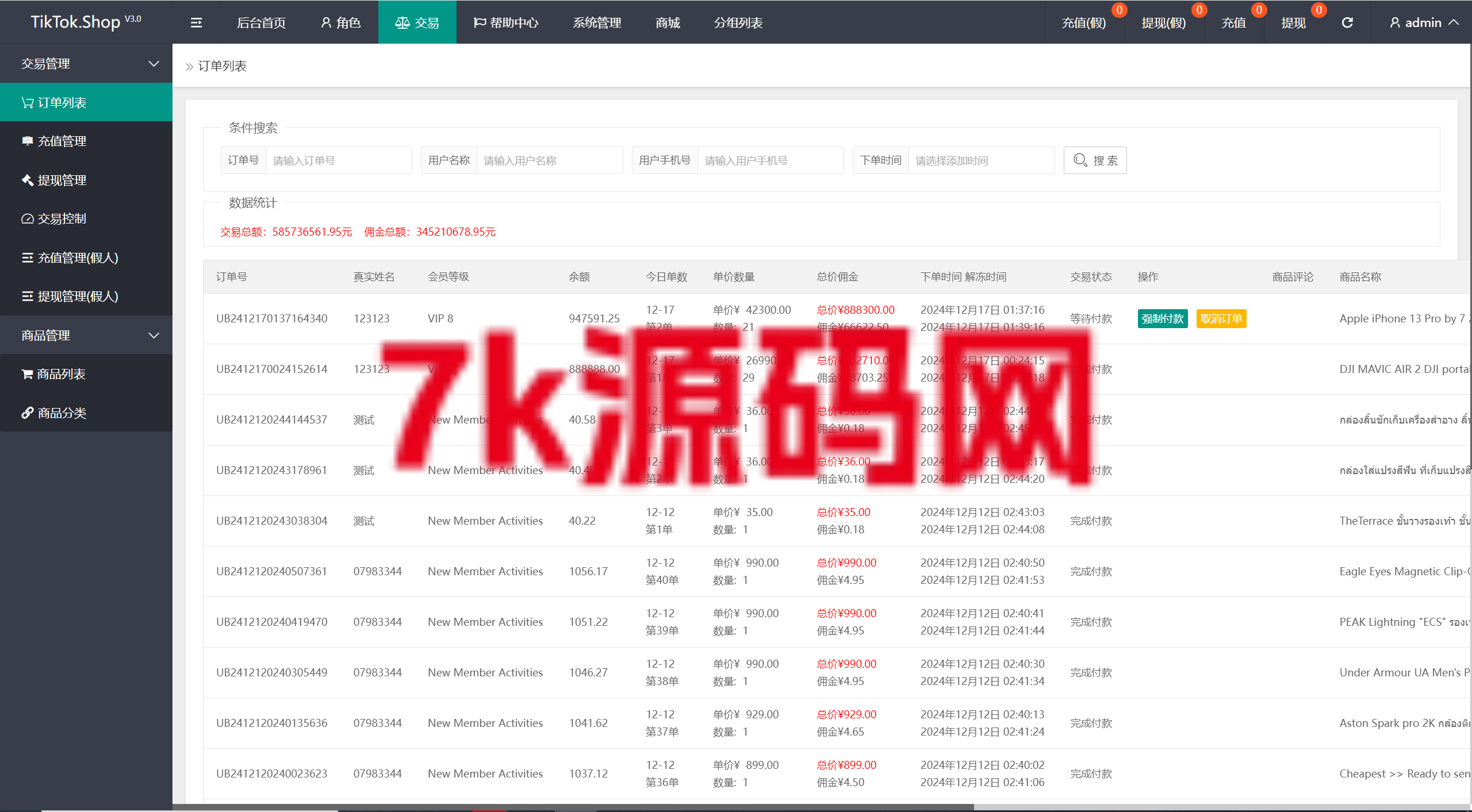
Task: Click 取消订单 for order UB2412170137164340
Action: pyautogui.click(x=1221, y=318)
